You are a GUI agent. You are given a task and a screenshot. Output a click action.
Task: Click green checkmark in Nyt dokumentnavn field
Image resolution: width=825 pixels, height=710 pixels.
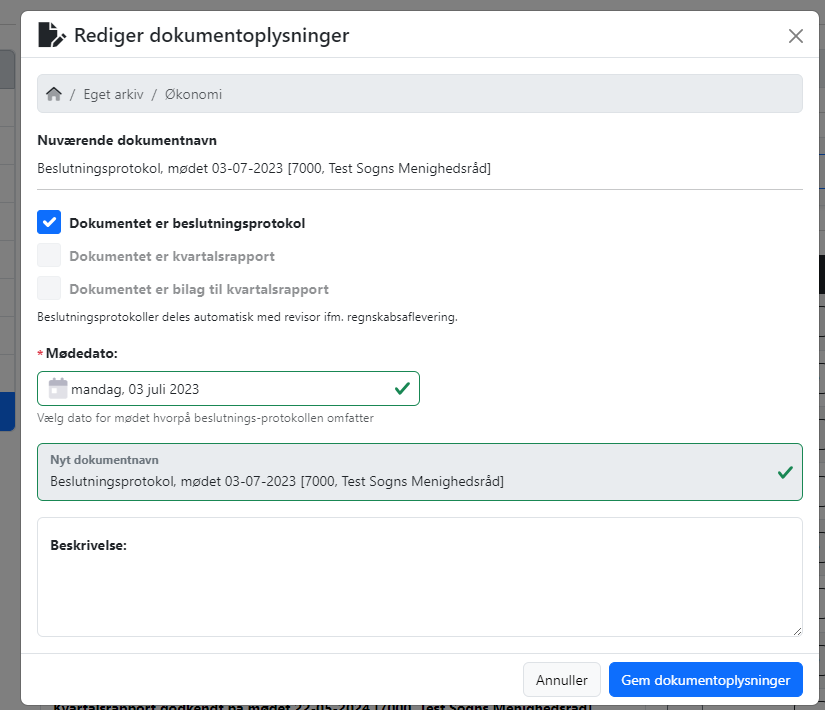pos(785,472)
